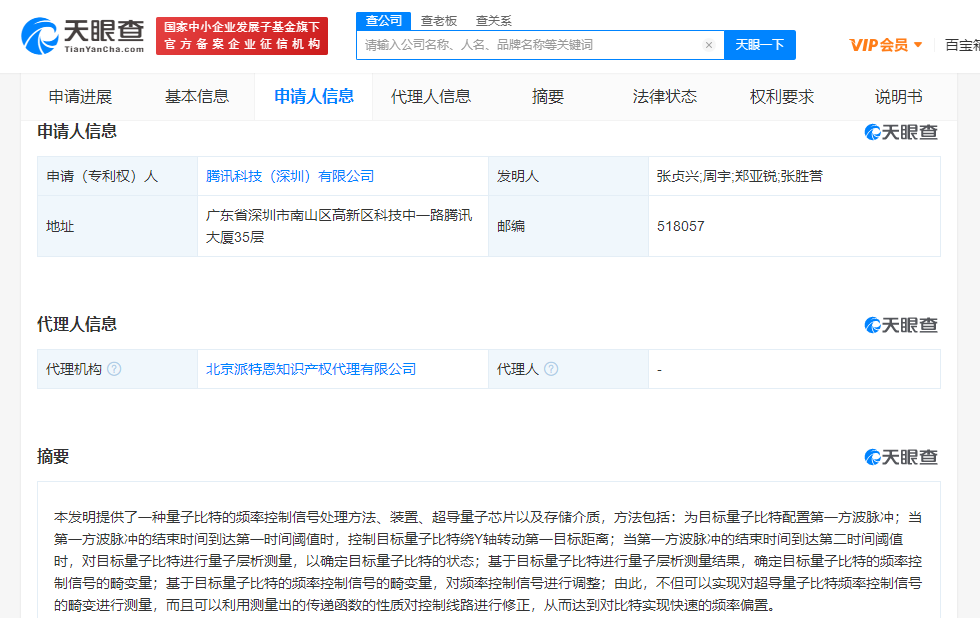Click the 摘要 section heading
Screen dimensions: 980x618
[53, 457]
